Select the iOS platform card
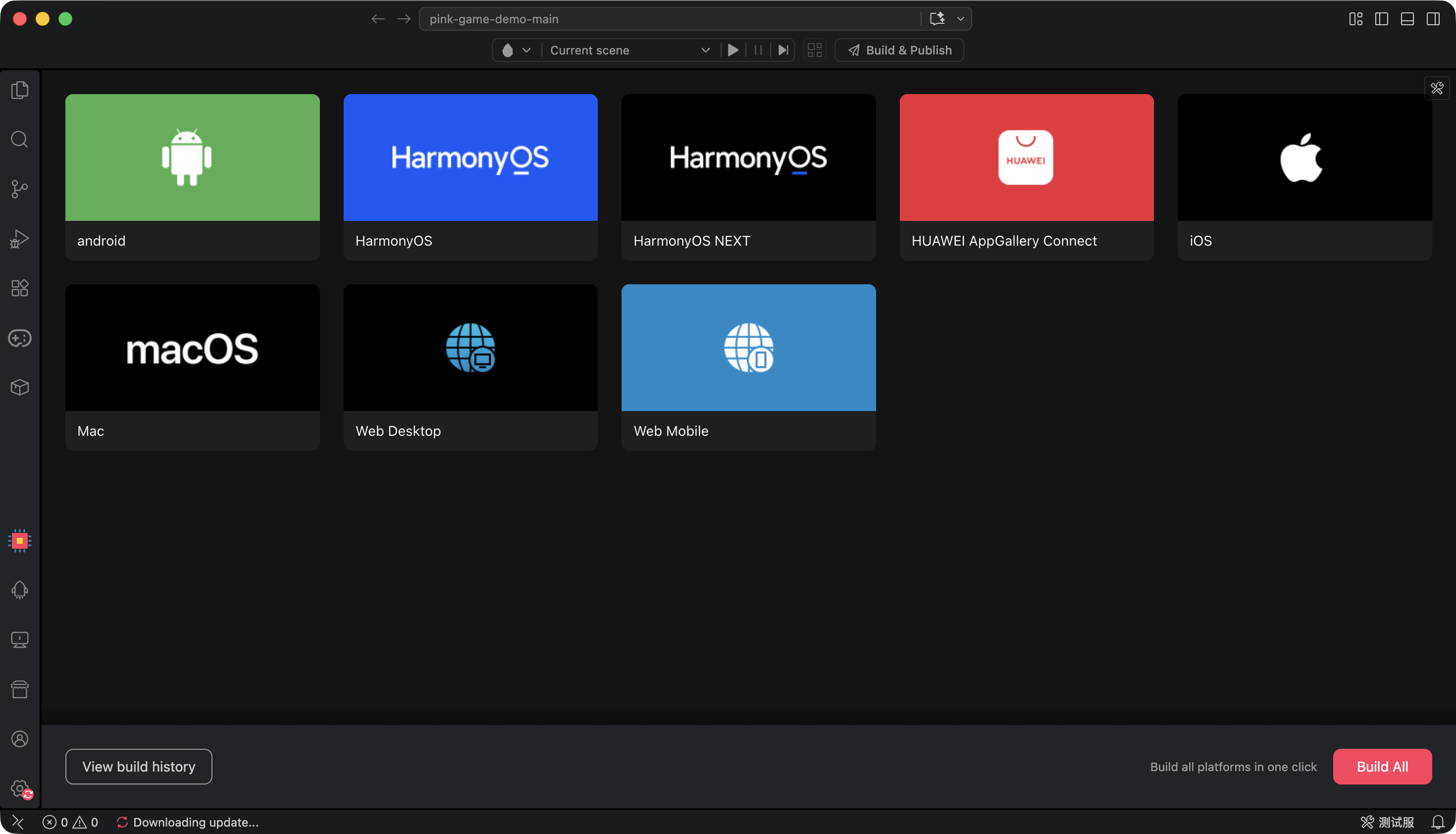Viewport: 1456px width, 834px height. [1305, 177]
